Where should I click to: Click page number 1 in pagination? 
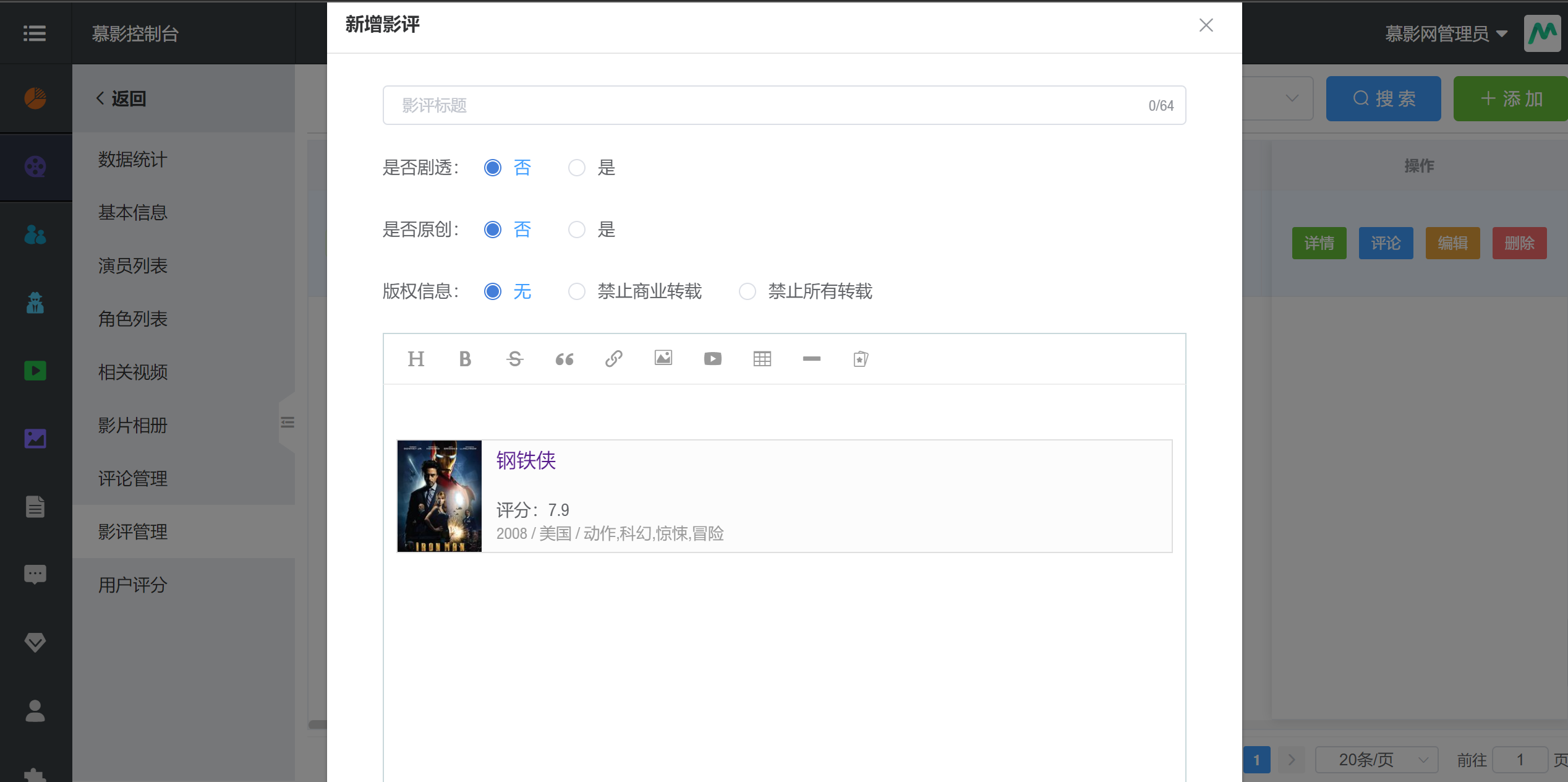(1256, 760)
